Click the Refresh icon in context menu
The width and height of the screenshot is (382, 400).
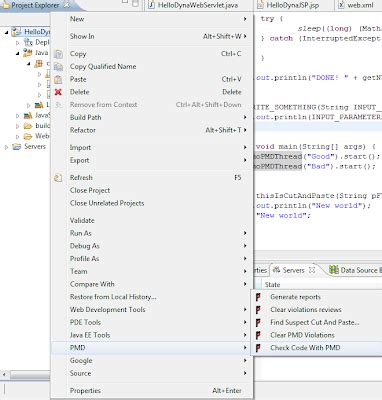click(58, 178)
